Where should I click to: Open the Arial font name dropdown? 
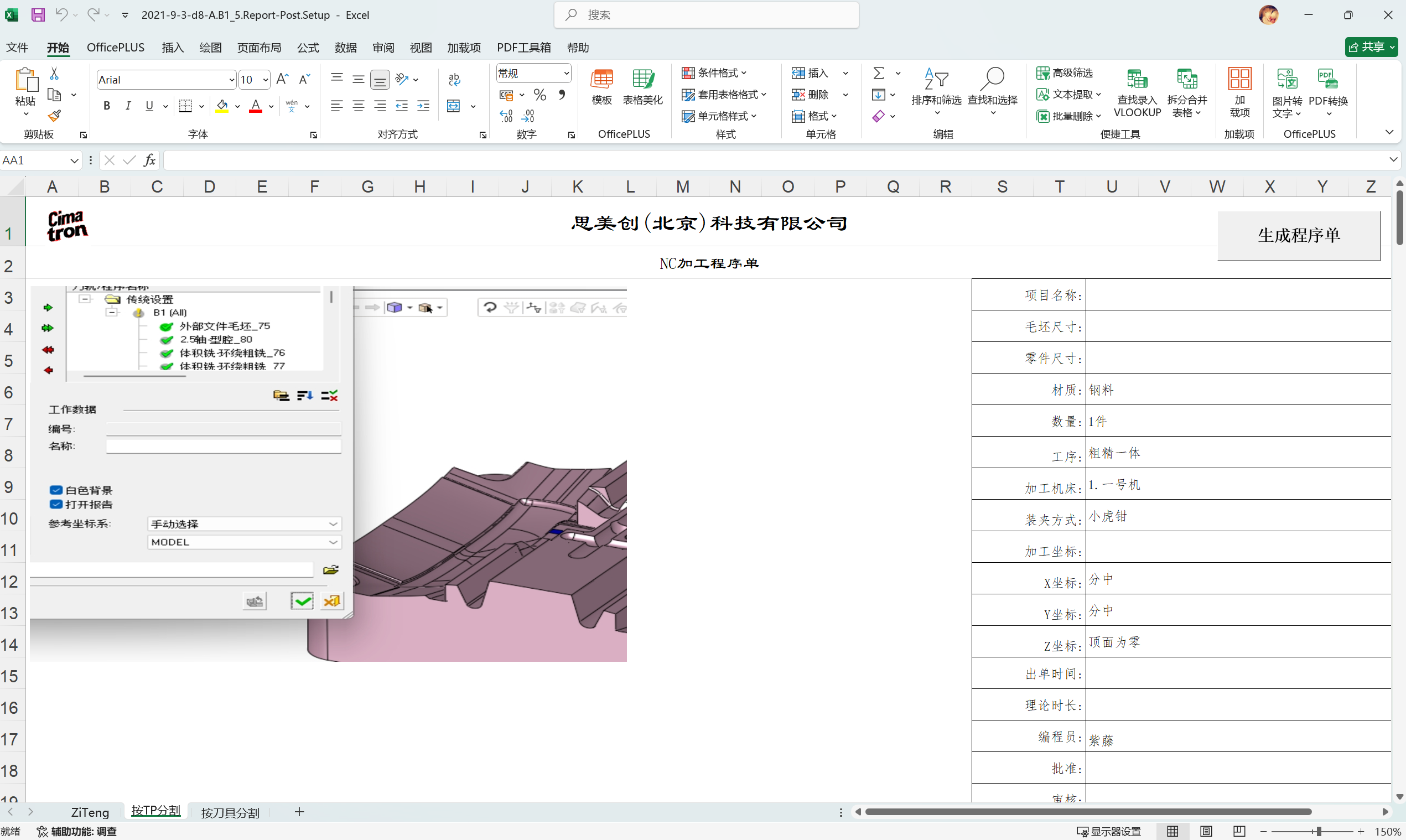231,80
